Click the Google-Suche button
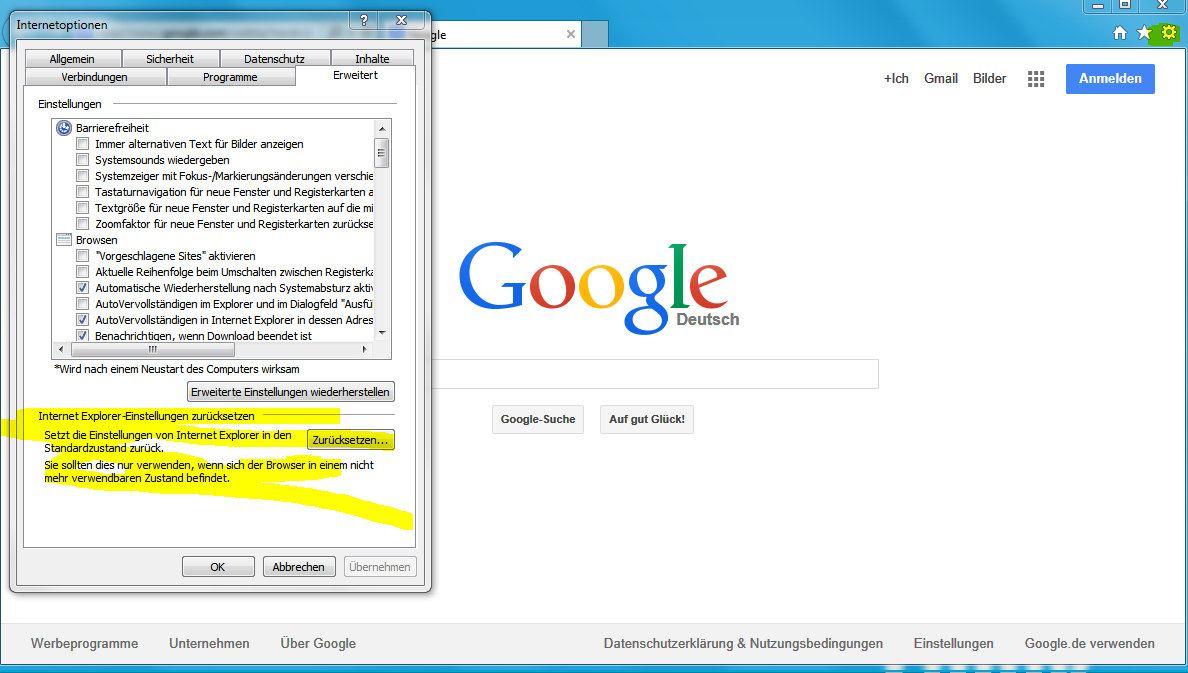This screenshot has height=673, width=1188. (x=538, y=419)
